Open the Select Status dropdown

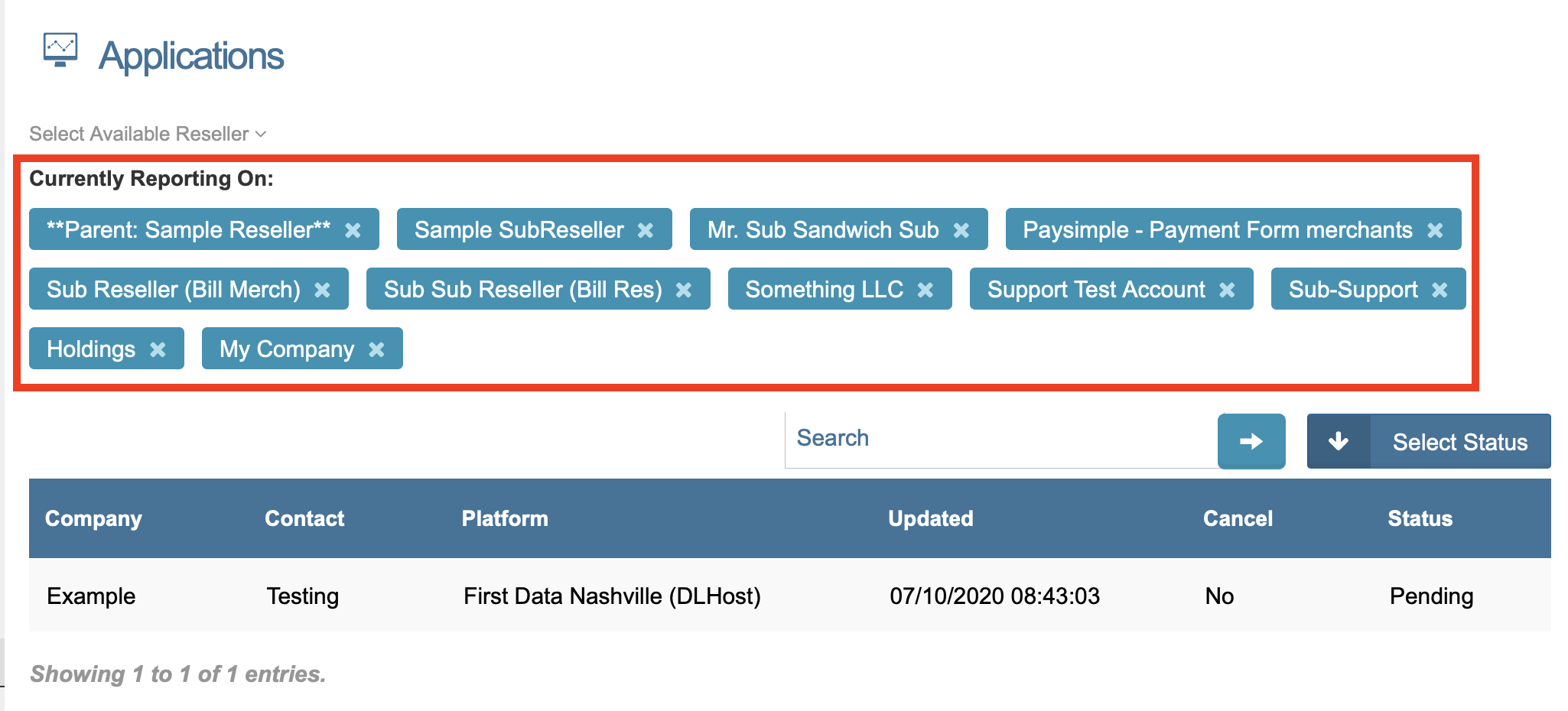(1428, 441)
